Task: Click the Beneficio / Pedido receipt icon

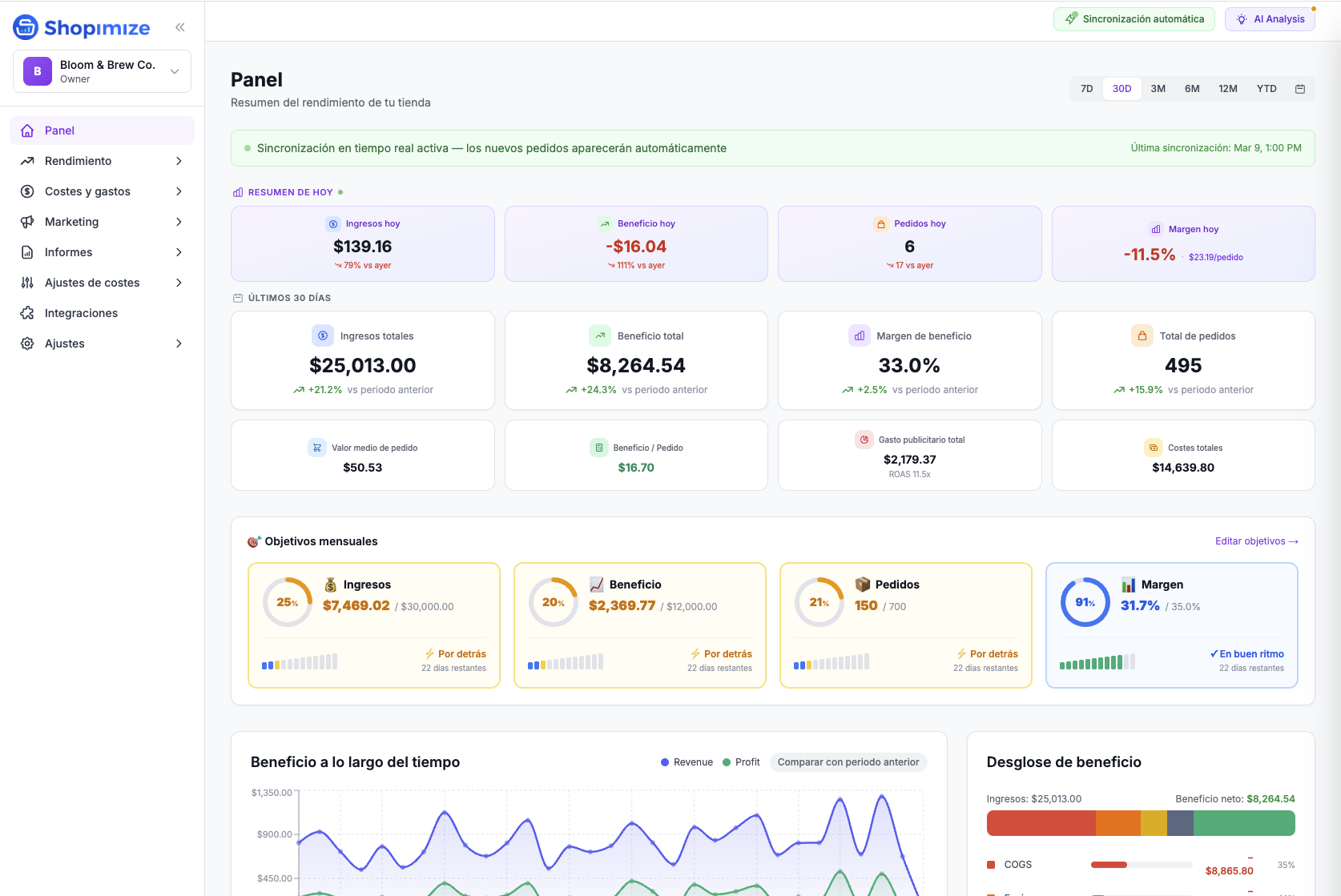Action: pos(599,448)
